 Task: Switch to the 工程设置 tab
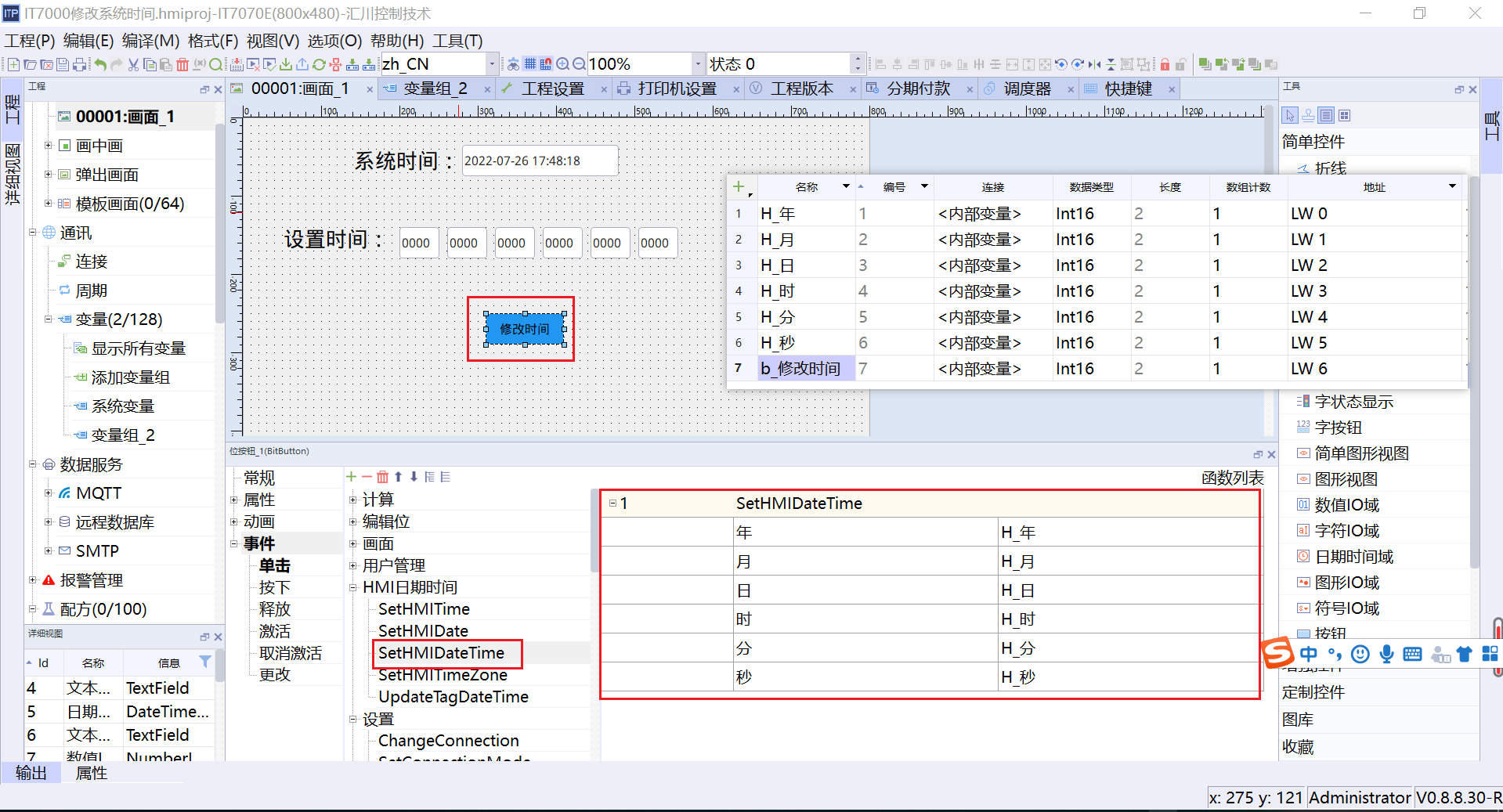[553, 89]
